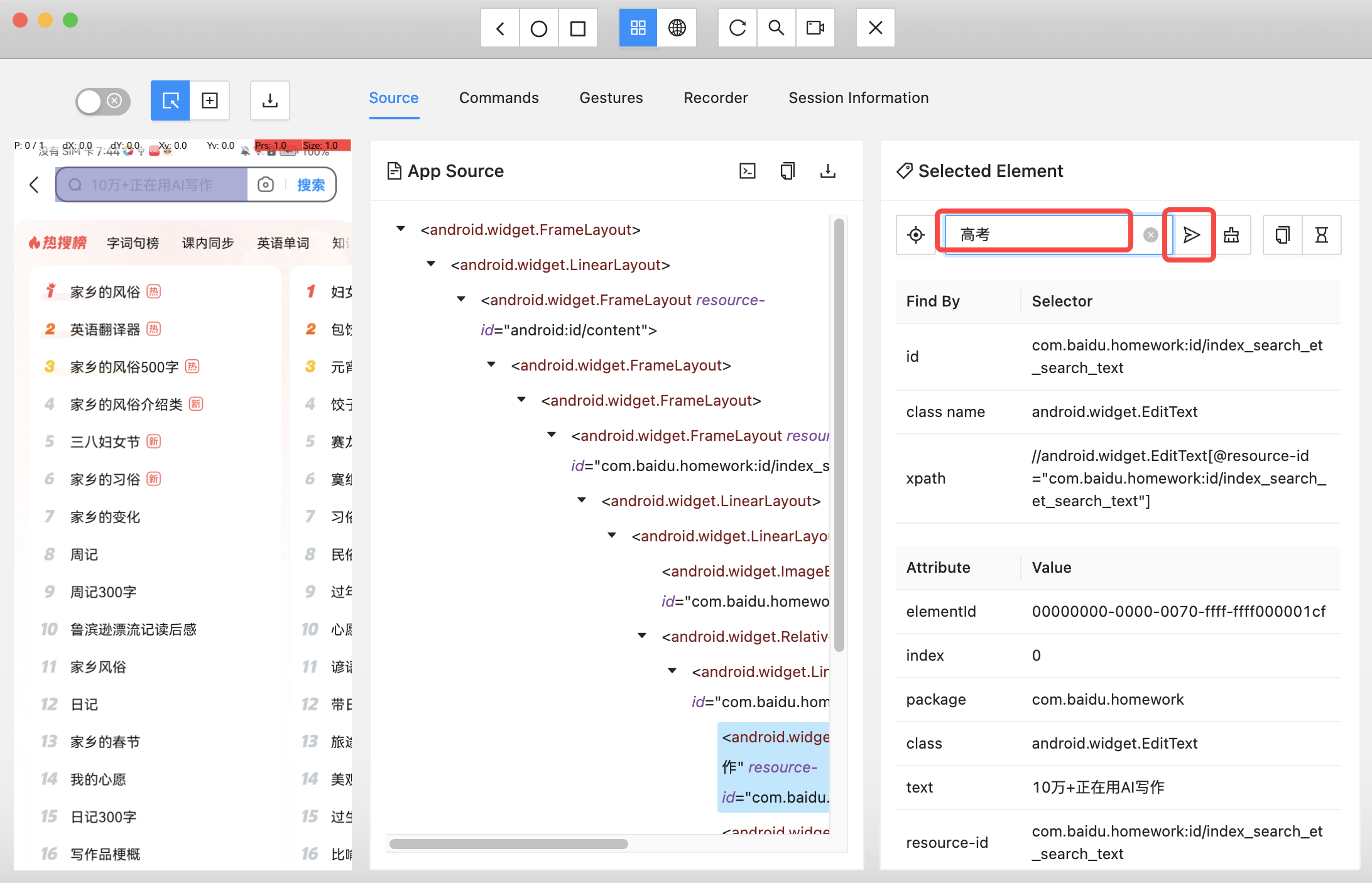The image size is (1372, 883).
Task: Switch to the Commands tab
Action: point(499,98)
